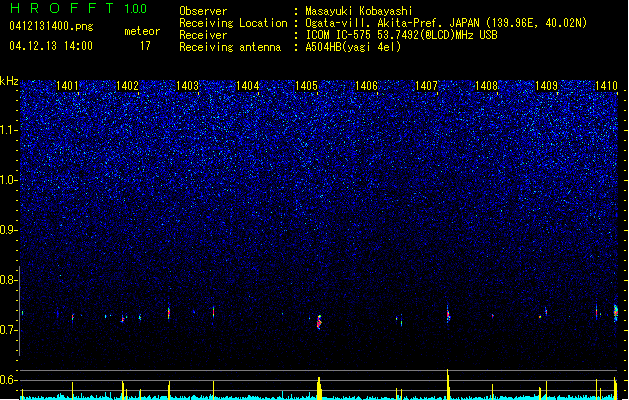Click the 1403 time marker
629x400 pixels.
[x=187, y=85]
